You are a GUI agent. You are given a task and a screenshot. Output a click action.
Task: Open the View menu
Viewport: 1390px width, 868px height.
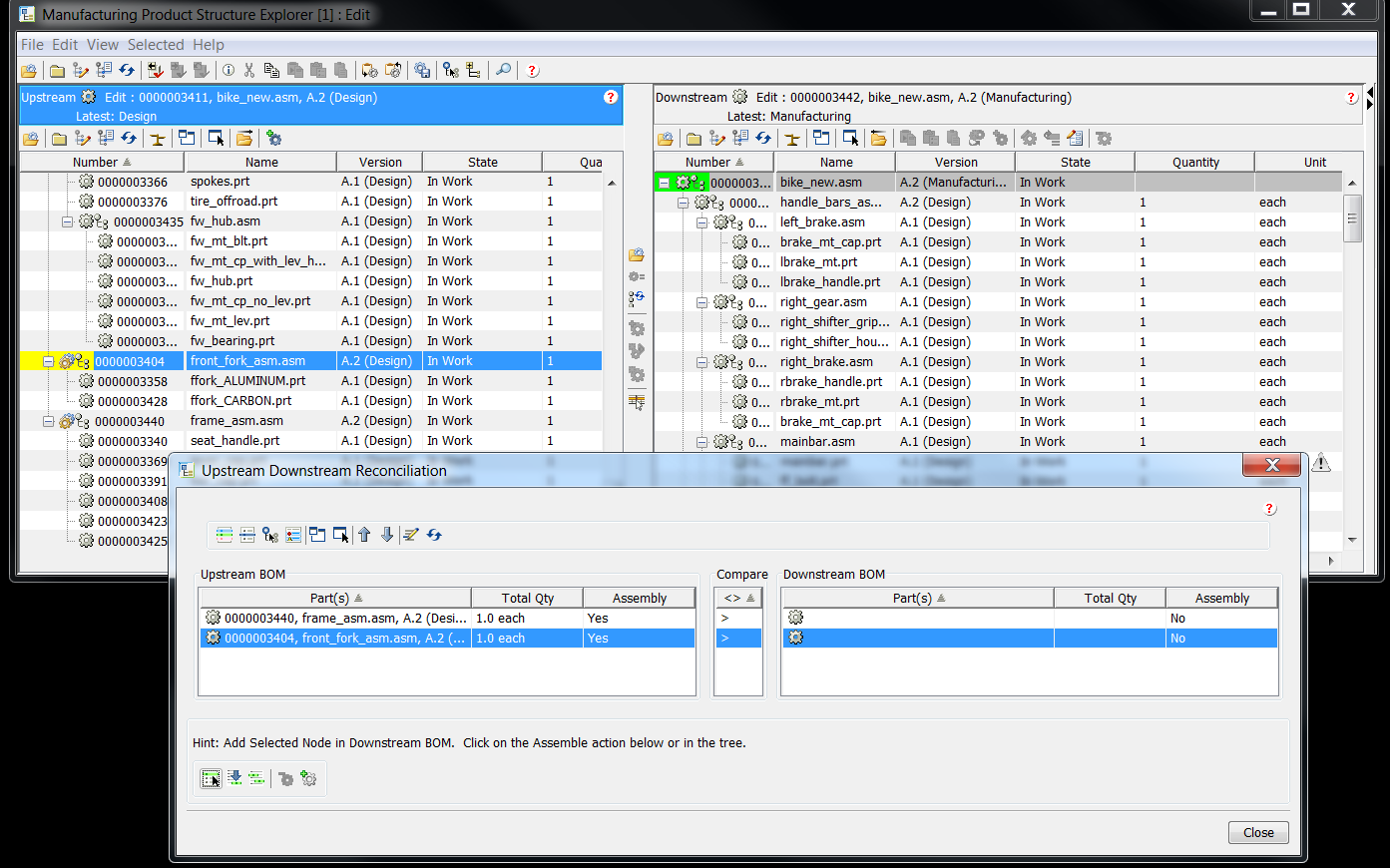(x=103, y=44)
